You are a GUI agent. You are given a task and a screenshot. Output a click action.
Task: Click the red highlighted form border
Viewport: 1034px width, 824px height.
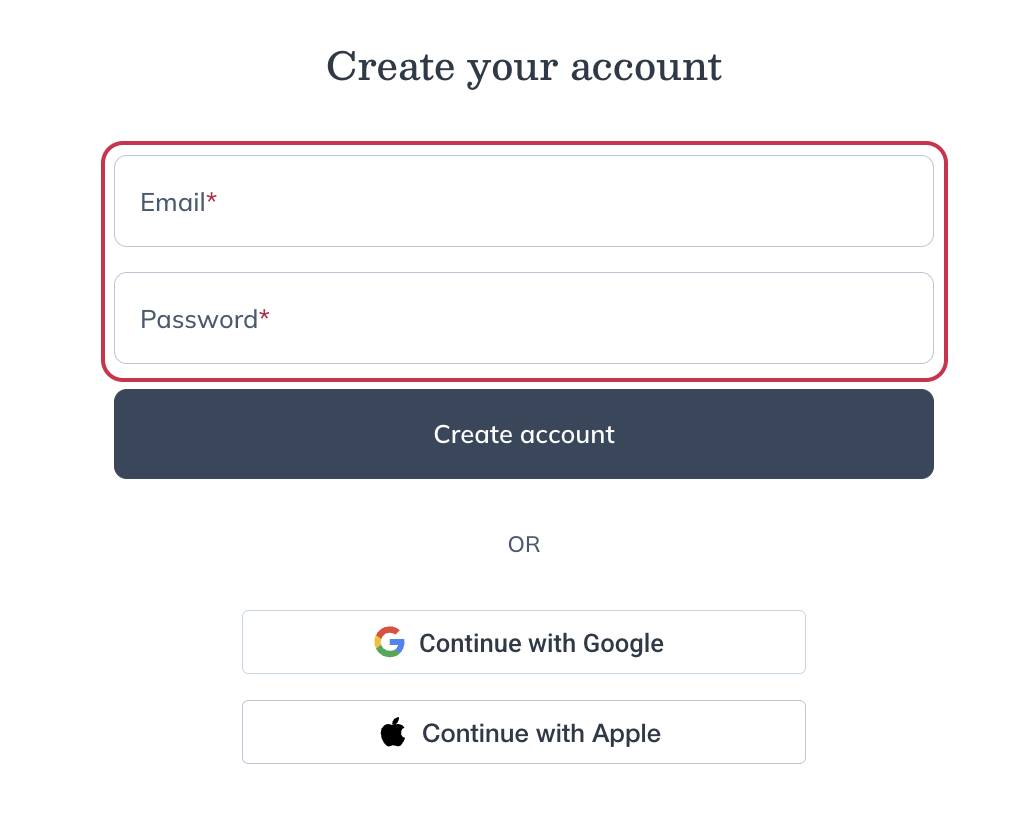[524, 144]
